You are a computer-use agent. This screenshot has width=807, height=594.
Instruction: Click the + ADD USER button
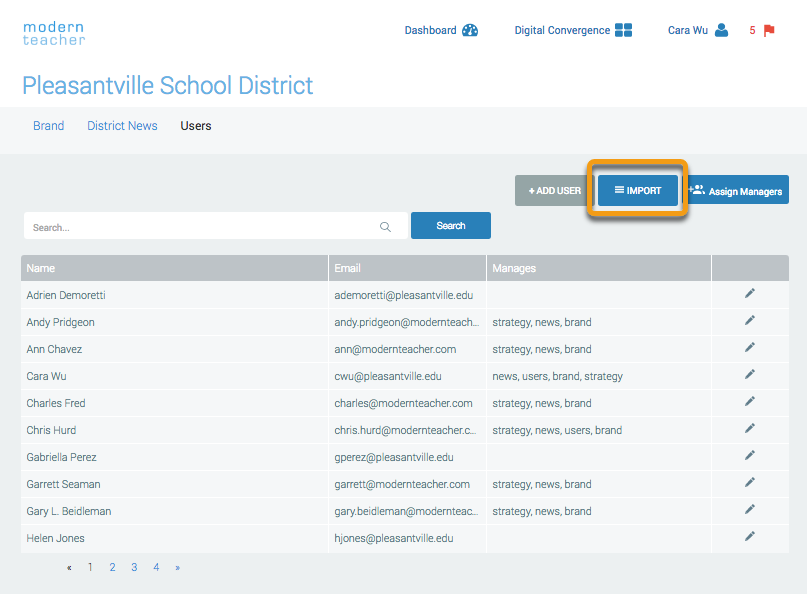point(554,190)
